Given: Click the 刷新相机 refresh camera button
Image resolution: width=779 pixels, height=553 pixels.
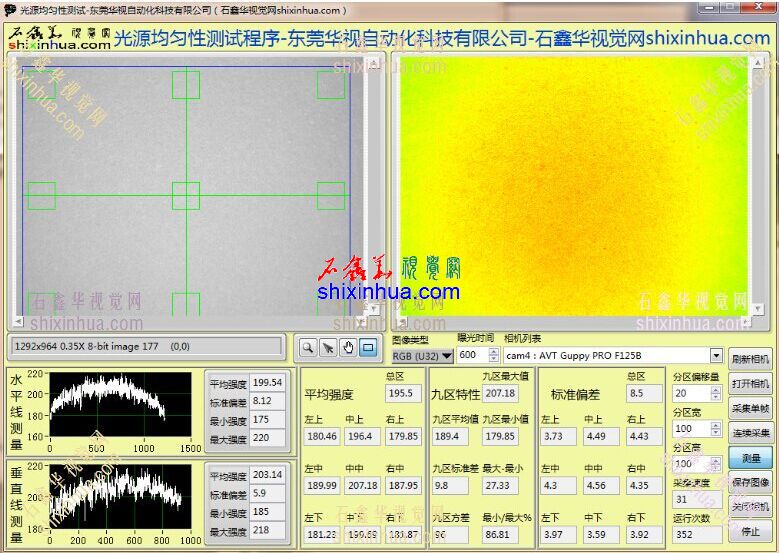Looking at the screenshot, I should pyautogui.click(x=750, y=359).
